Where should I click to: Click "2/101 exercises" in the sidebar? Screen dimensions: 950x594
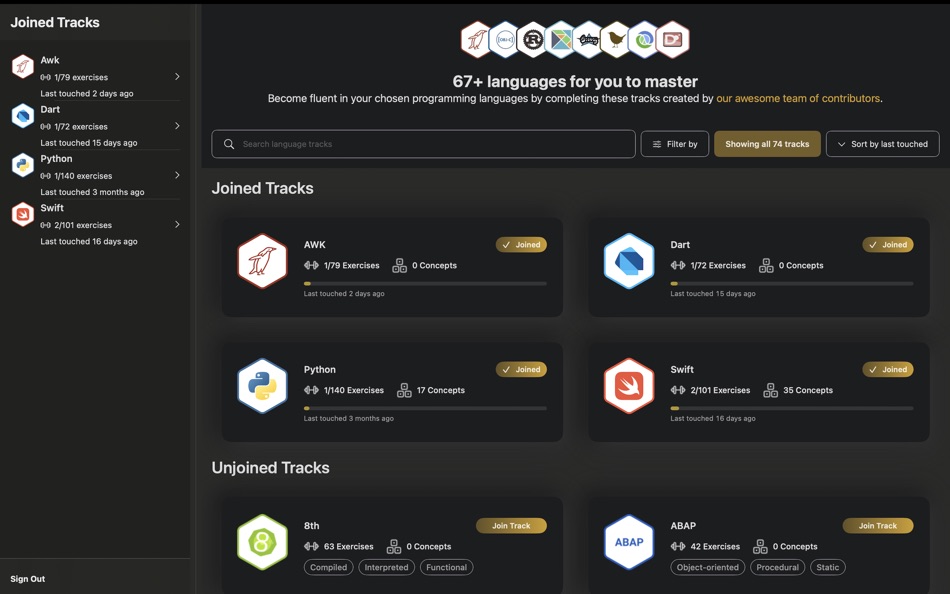(x=83, y=225)
